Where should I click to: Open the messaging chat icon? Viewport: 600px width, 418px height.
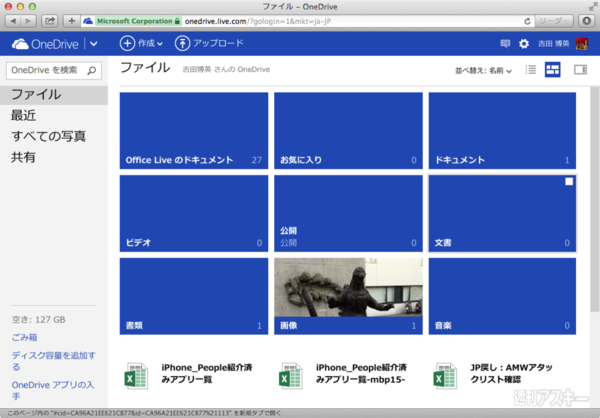point(505,44)
